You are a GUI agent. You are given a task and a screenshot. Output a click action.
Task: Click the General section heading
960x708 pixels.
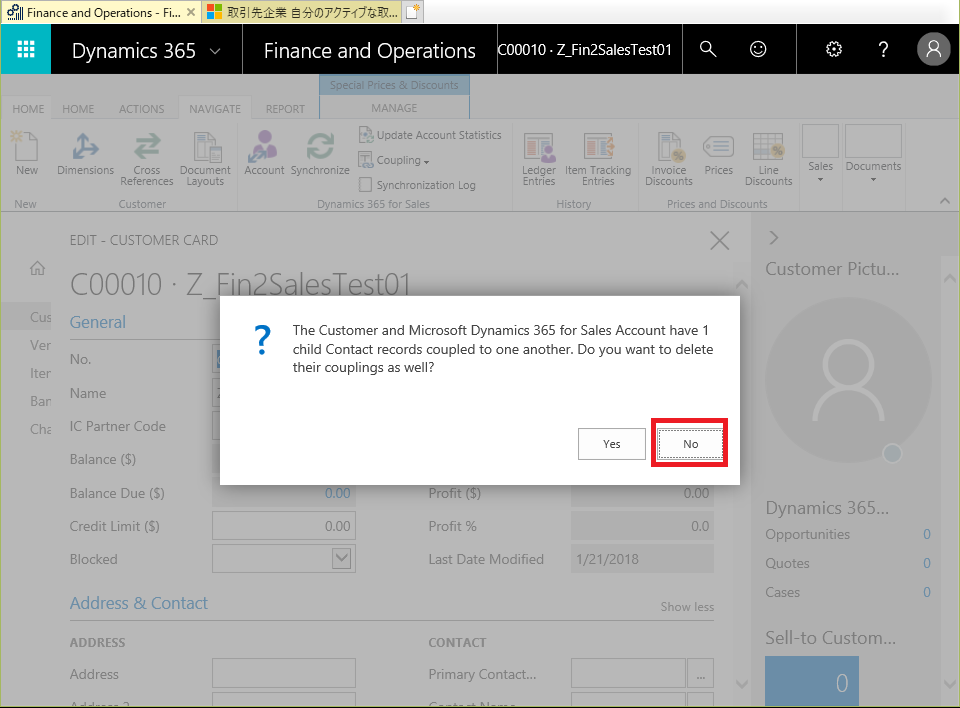[97, 322]
